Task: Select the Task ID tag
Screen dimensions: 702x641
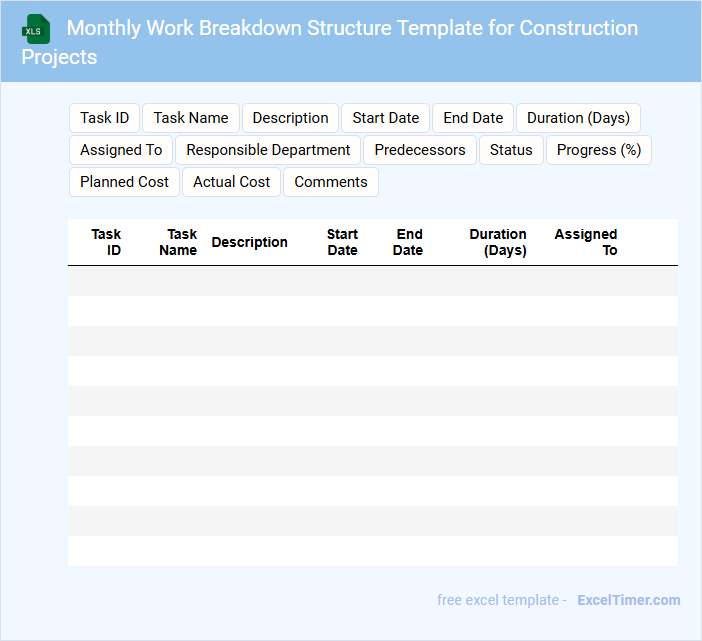Action: [104, 118]
